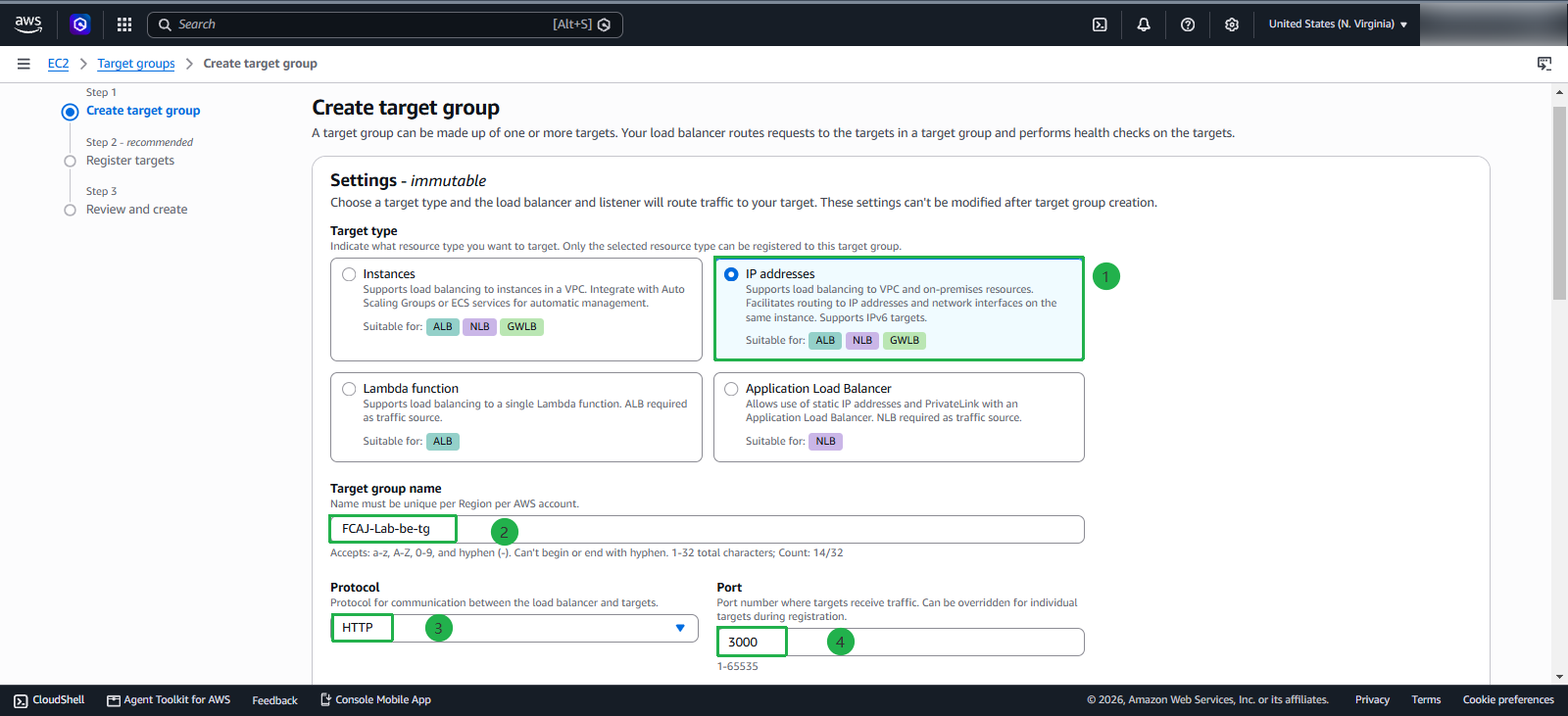Open the settings gear icon
The image size is (1568, 716).
coord(1232,24)
